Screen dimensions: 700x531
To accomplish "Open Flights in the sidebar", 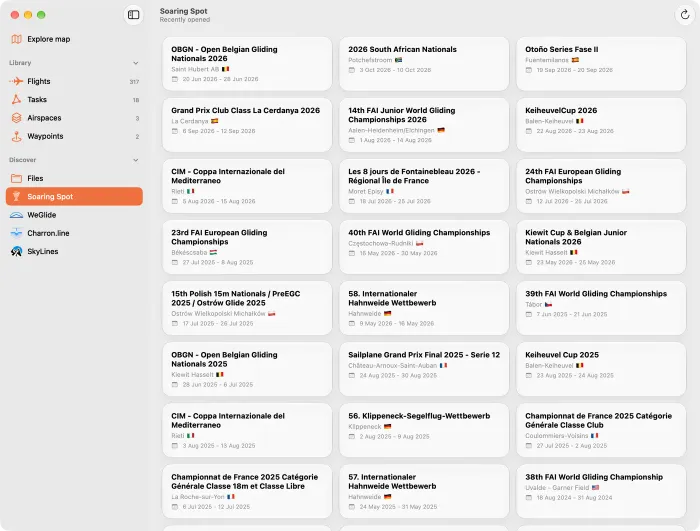I will (74, 81).
